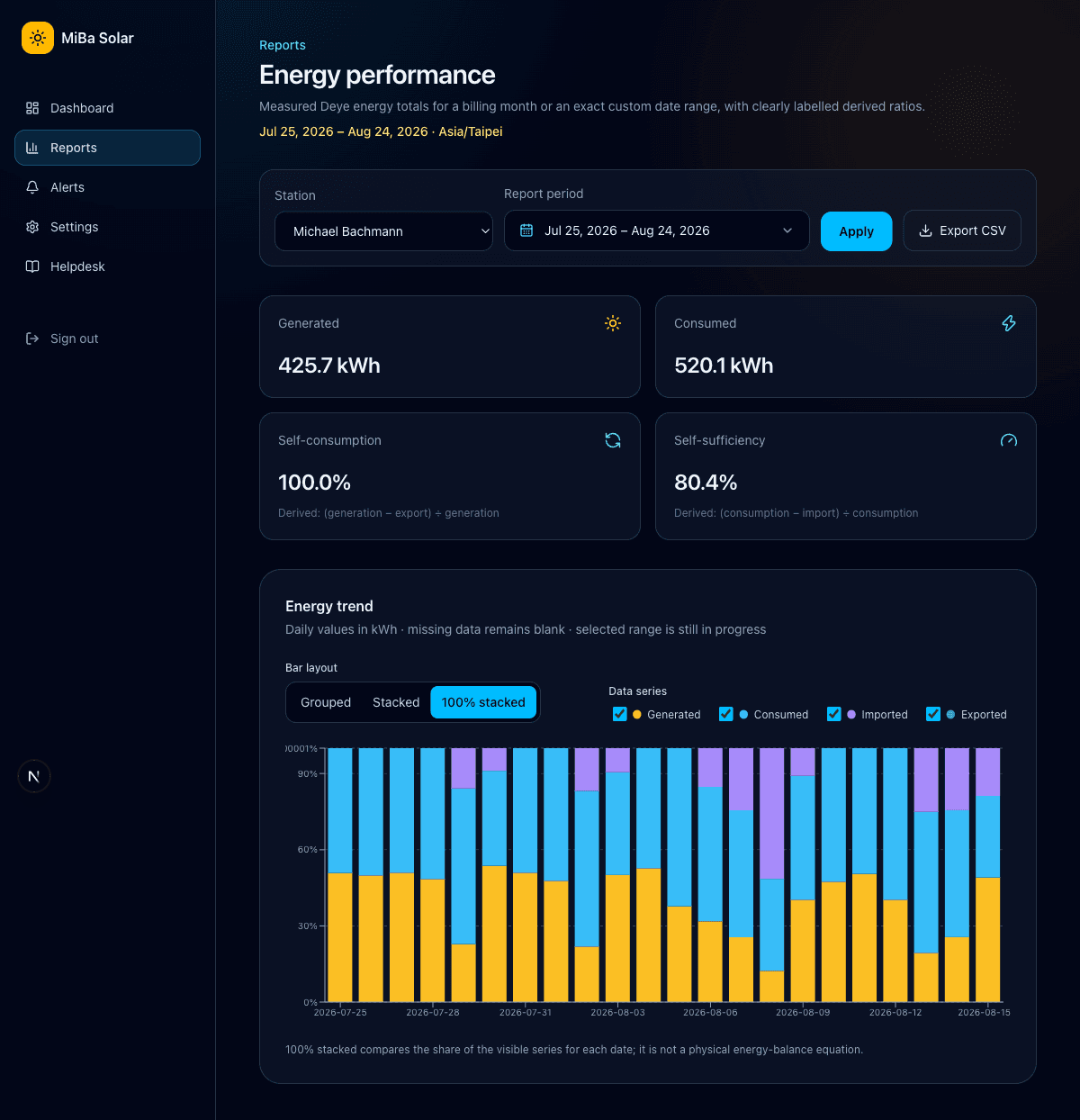This screenshot has width=1080, height=1120.
Task: Click the lightning icon on Consumed card
Action: pyautogui.click(x=1009, y=323)
